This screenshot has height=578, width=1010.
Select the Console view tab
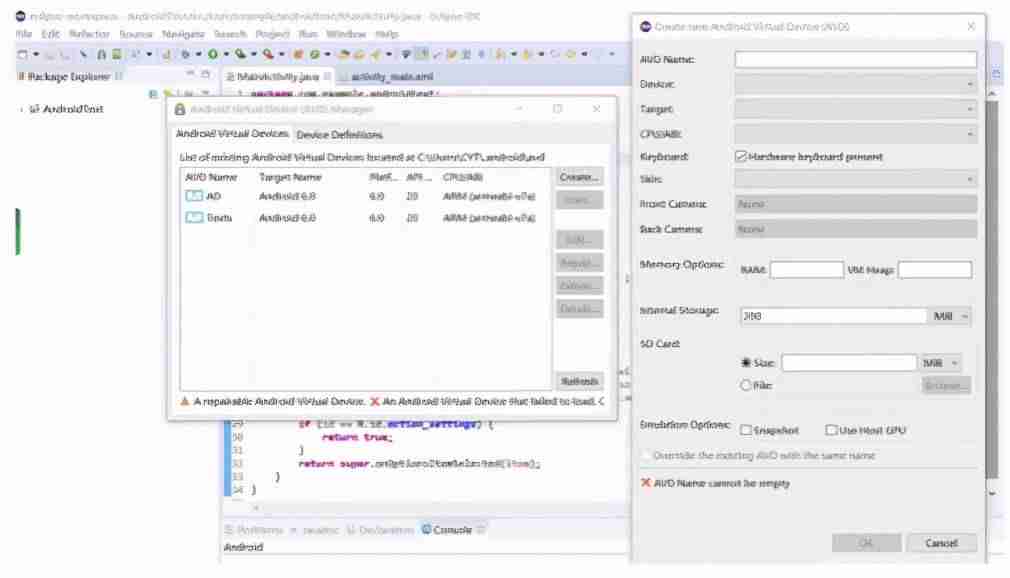[452, 530]
